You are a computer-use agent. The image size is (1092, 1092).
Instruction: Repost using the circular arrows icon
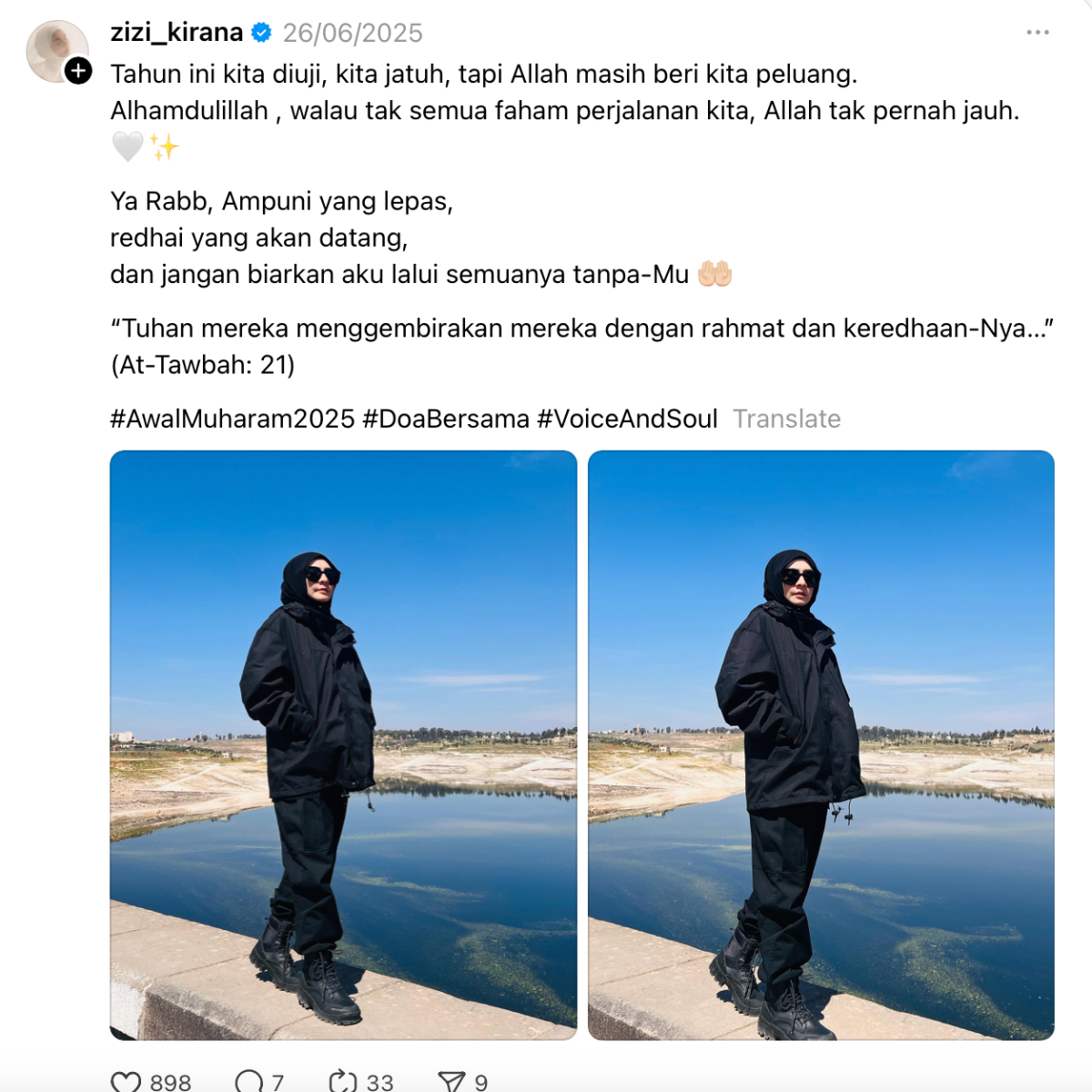tap(342, 1081)
